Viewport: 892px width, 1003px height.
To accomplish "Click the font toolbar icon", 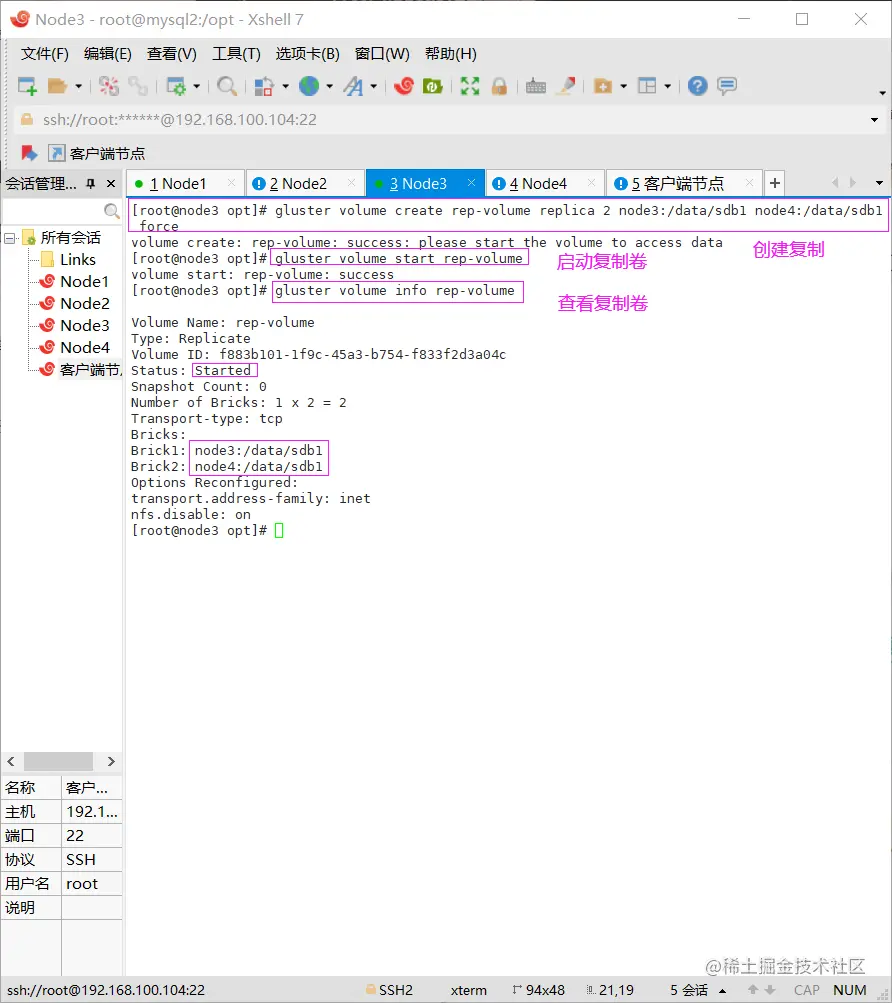I will 353,86.
